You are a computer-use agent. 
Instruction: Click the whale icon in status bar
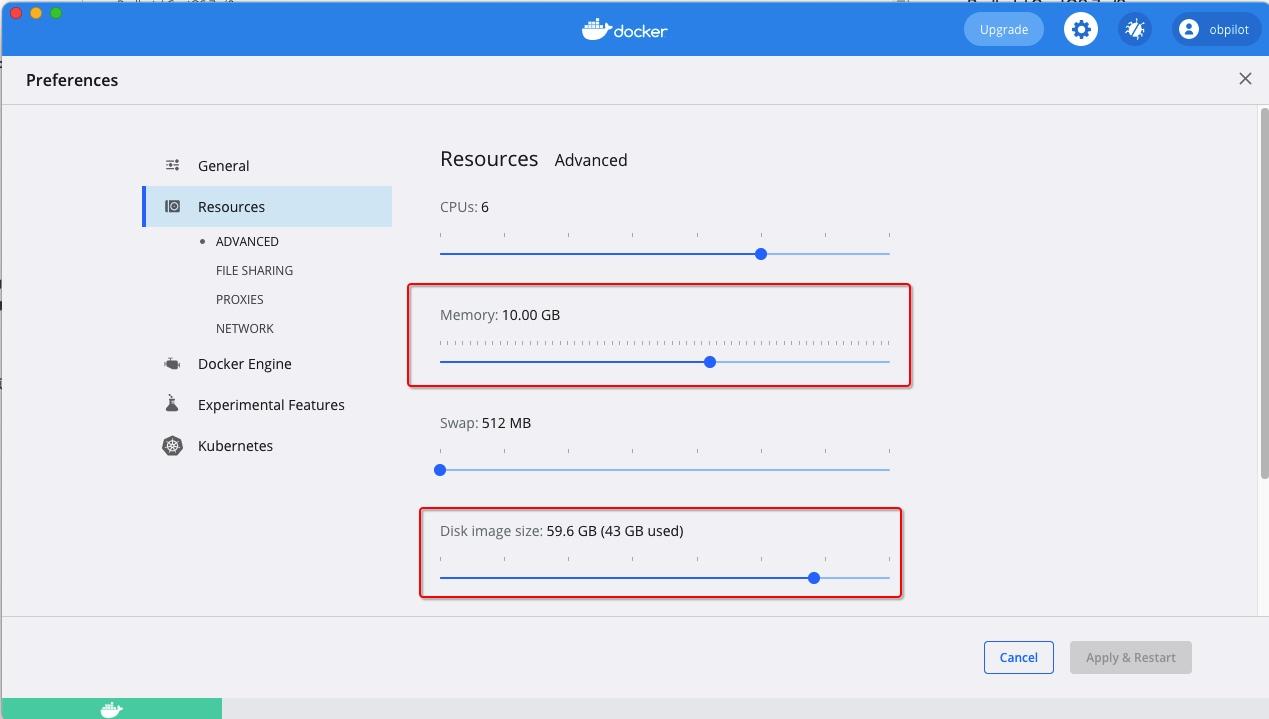click(x=112, y=709)
